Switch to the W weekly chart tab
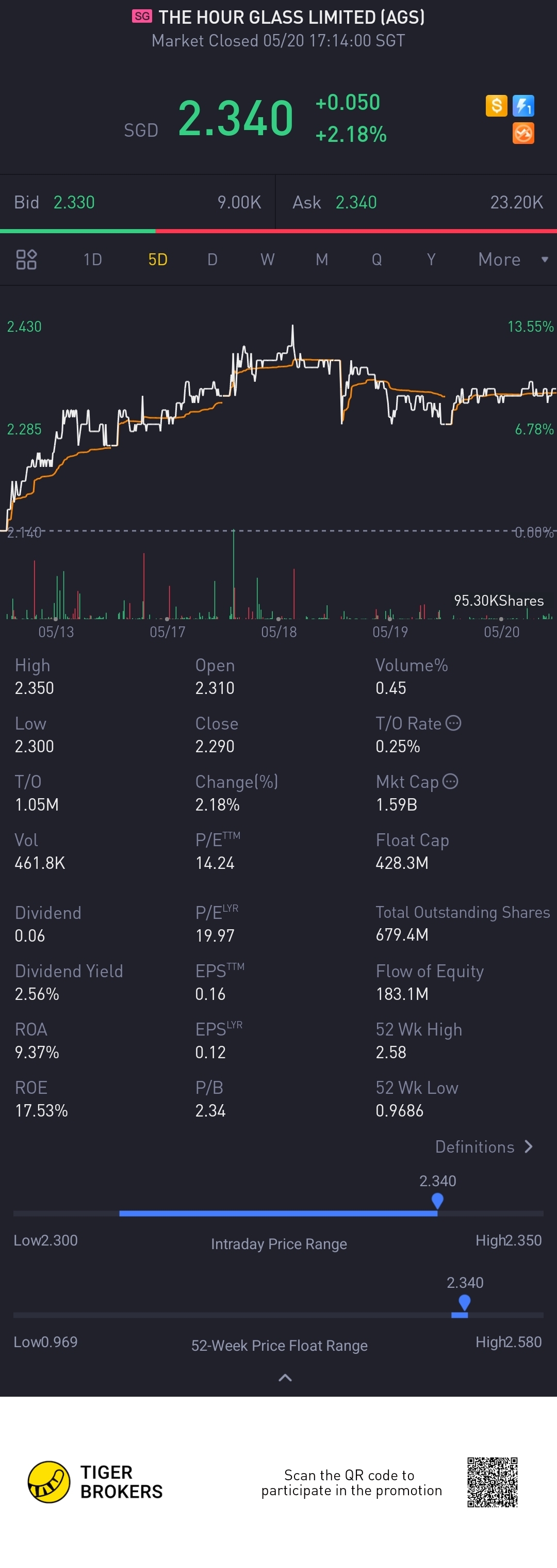Screen dimensions: 557x1568 point(267,260)
